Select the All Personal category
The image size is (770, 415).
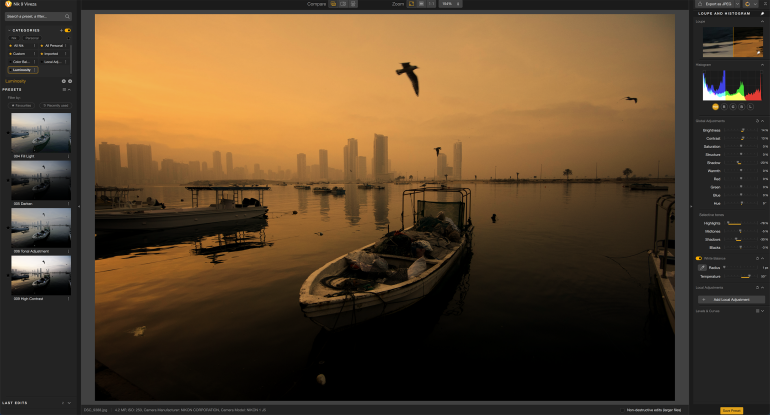(52, 46)
